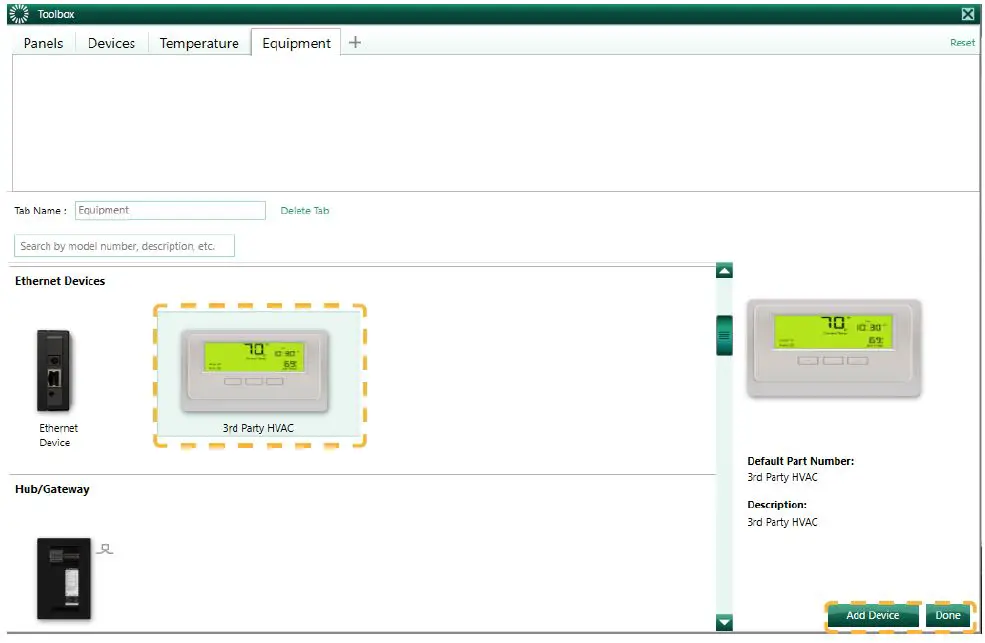Click the search by model number field
Screen dimensions: 985x643
(124, 245)
